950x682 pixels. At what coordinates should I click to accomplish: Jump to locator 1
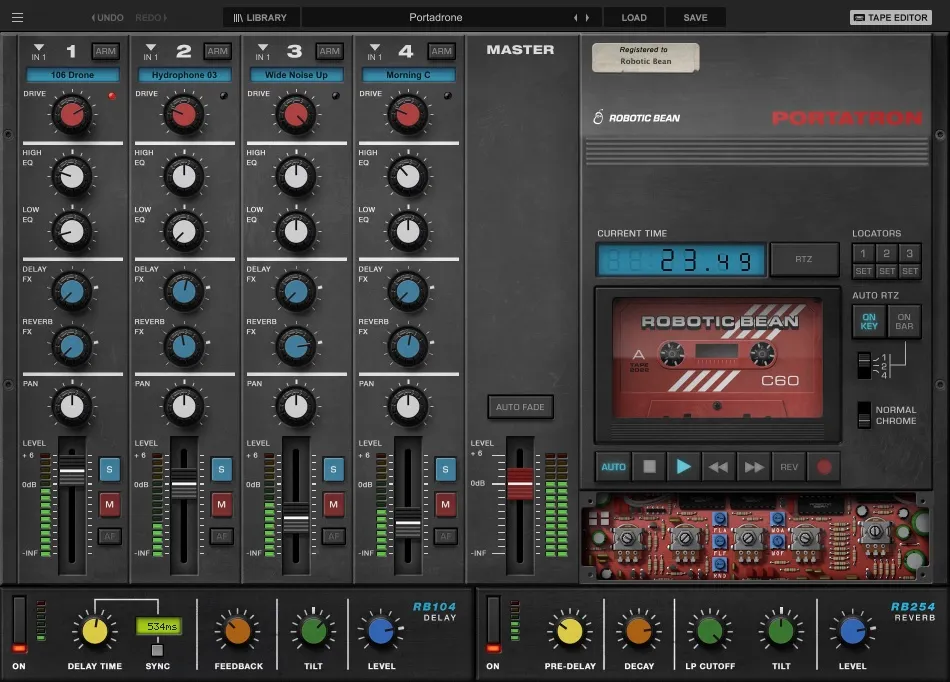coord(863,253)
